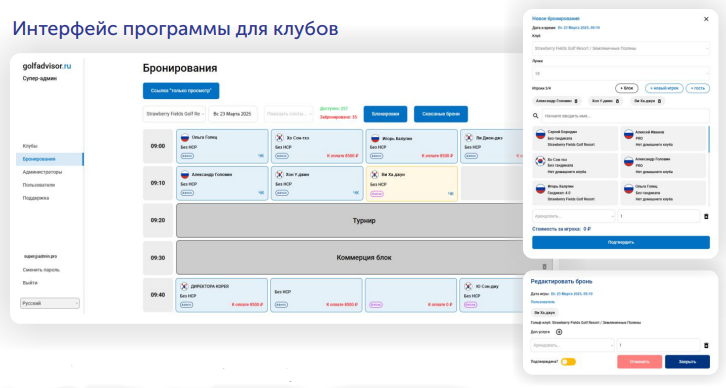Click the search magnifier icon in the new booking panel
This screenshot has height=388, width=726.
click(x=535, y=116)
